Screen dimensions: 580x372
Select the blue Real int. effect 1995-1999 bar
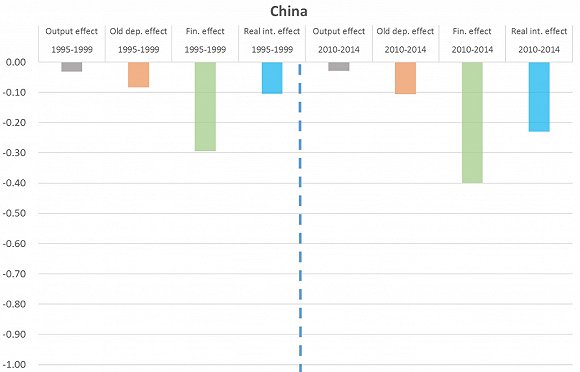(272, 78)
